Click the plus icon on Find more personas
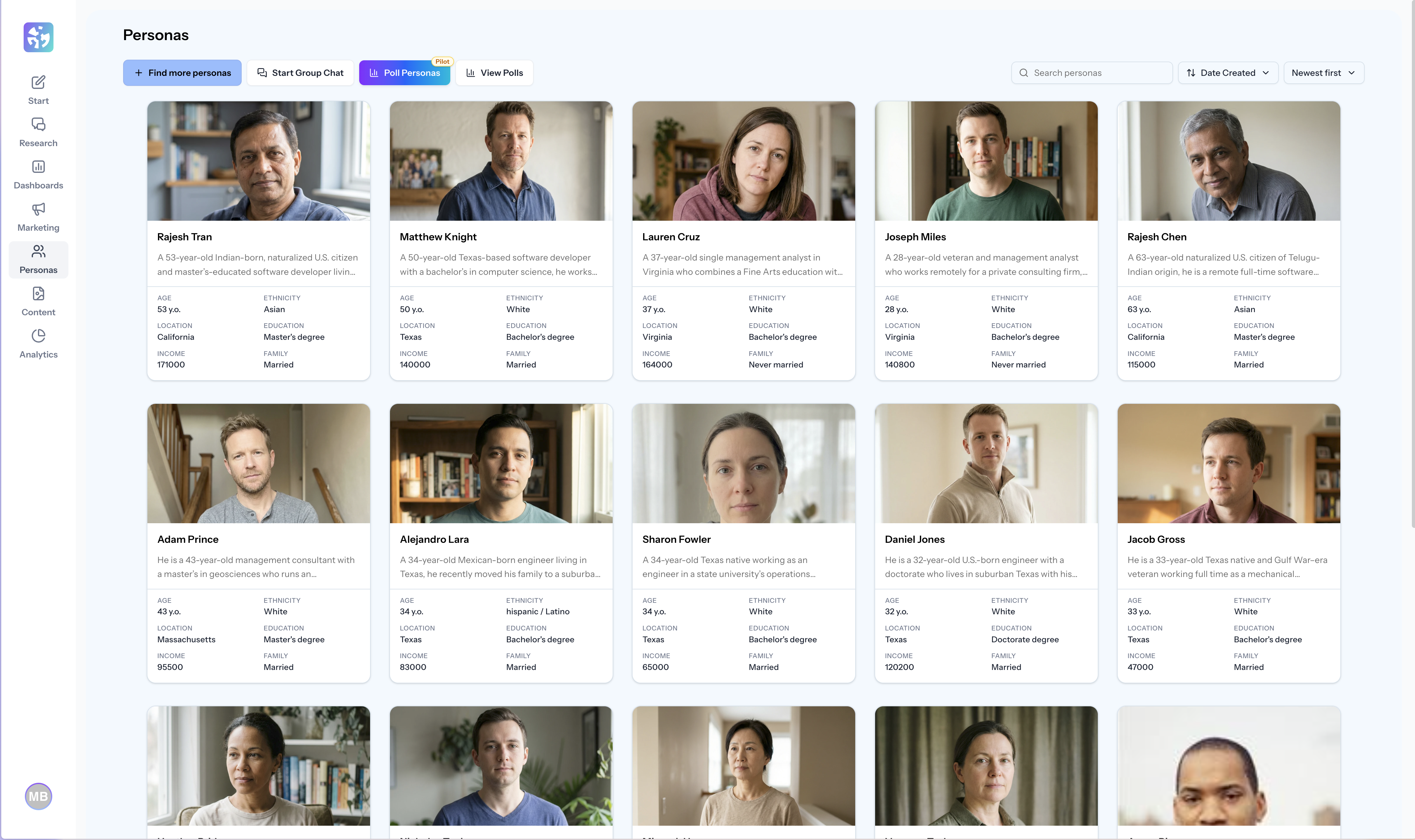Image resolution: width=1415 pixels, height=840 pixels. (x=139, y=73)
